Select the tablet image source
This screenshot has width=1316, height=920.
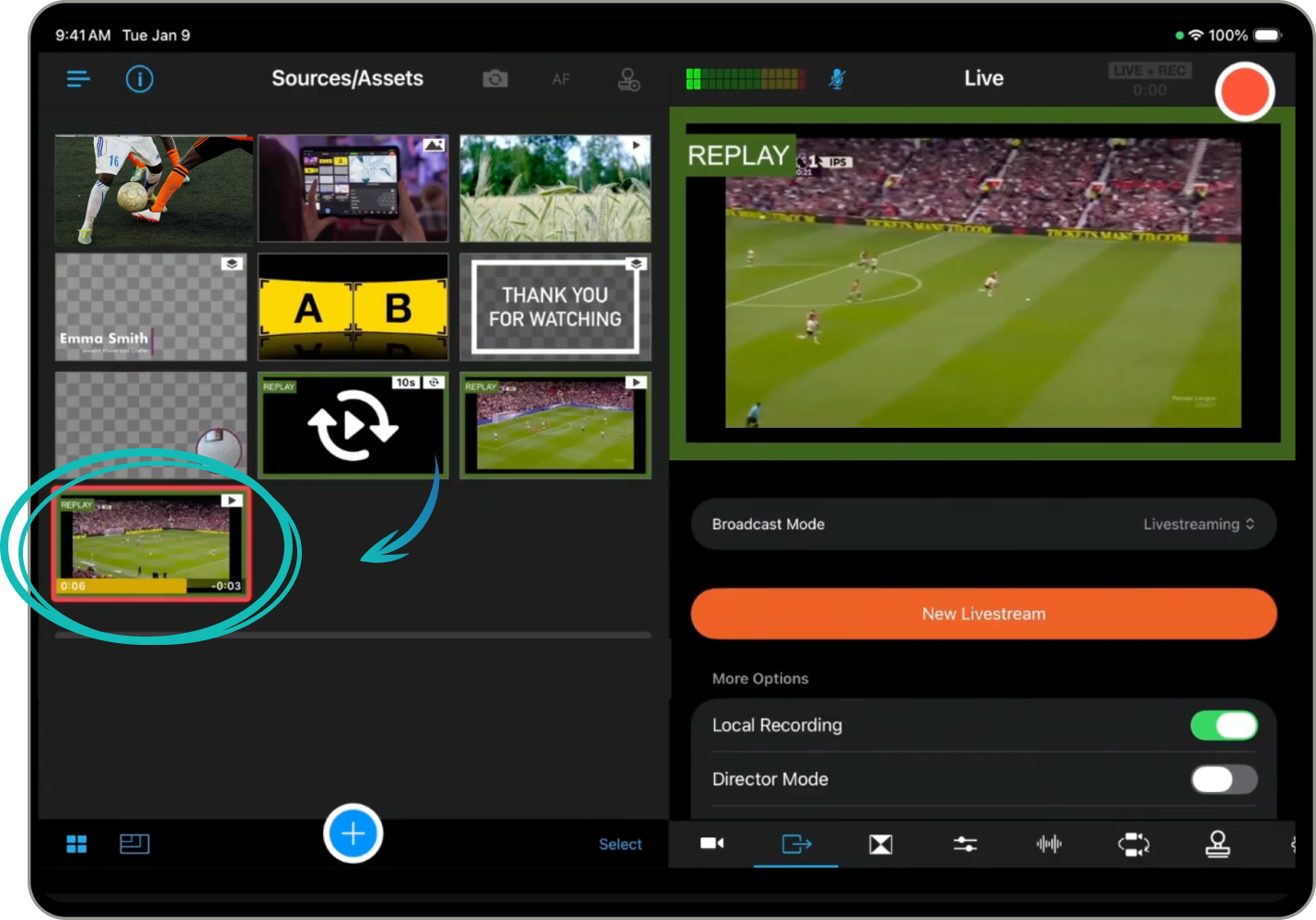(353, 189)
